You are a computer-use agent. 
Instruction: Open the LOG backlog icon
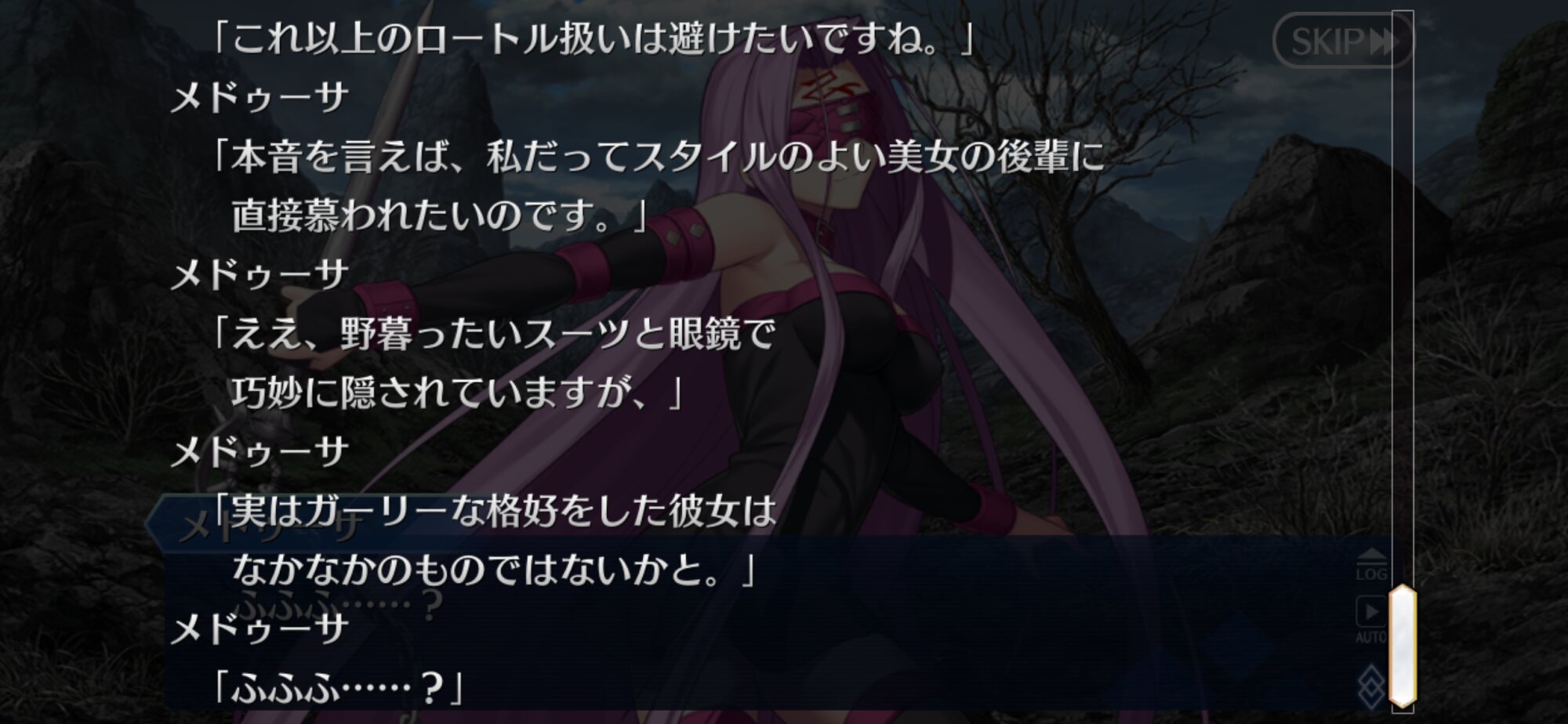[1371, 563]
